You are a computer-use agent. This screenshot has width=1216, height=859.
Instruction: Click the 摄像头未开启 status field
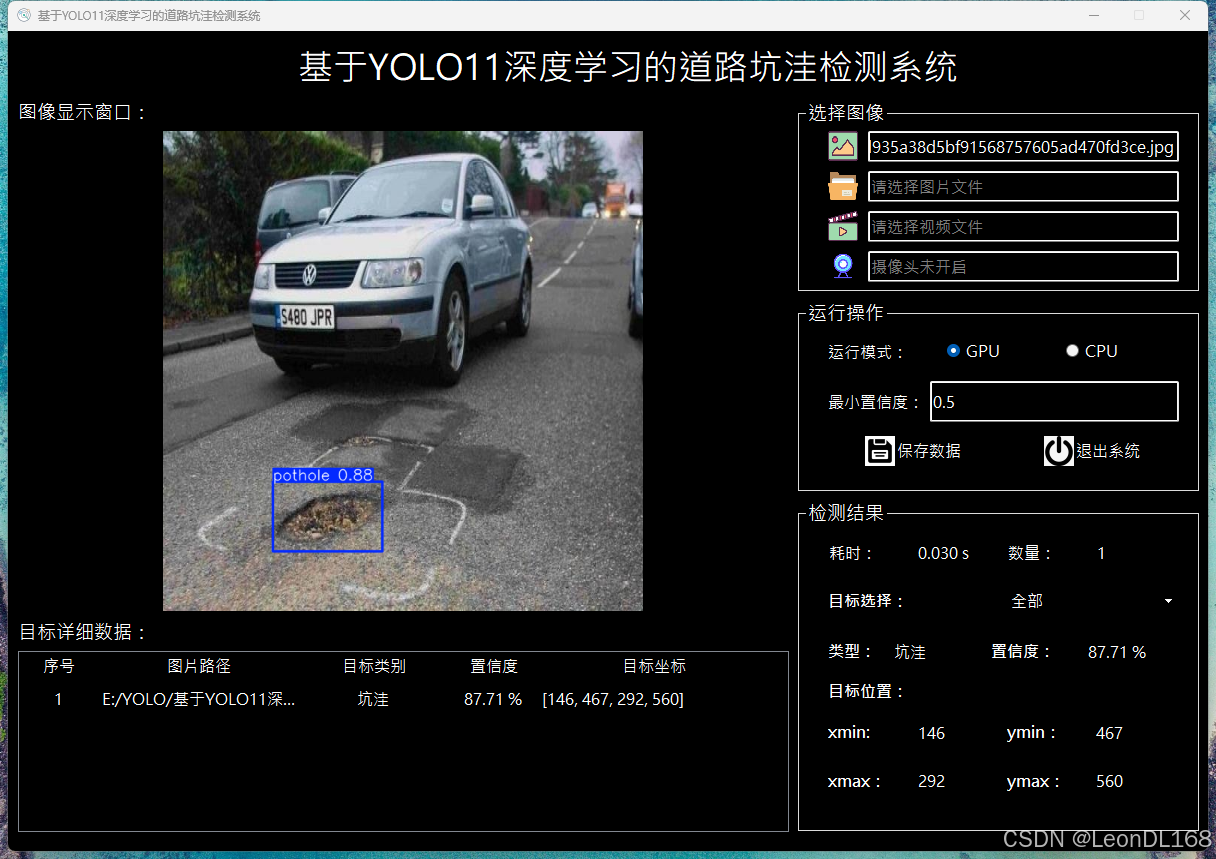(x=1023, y=265)
